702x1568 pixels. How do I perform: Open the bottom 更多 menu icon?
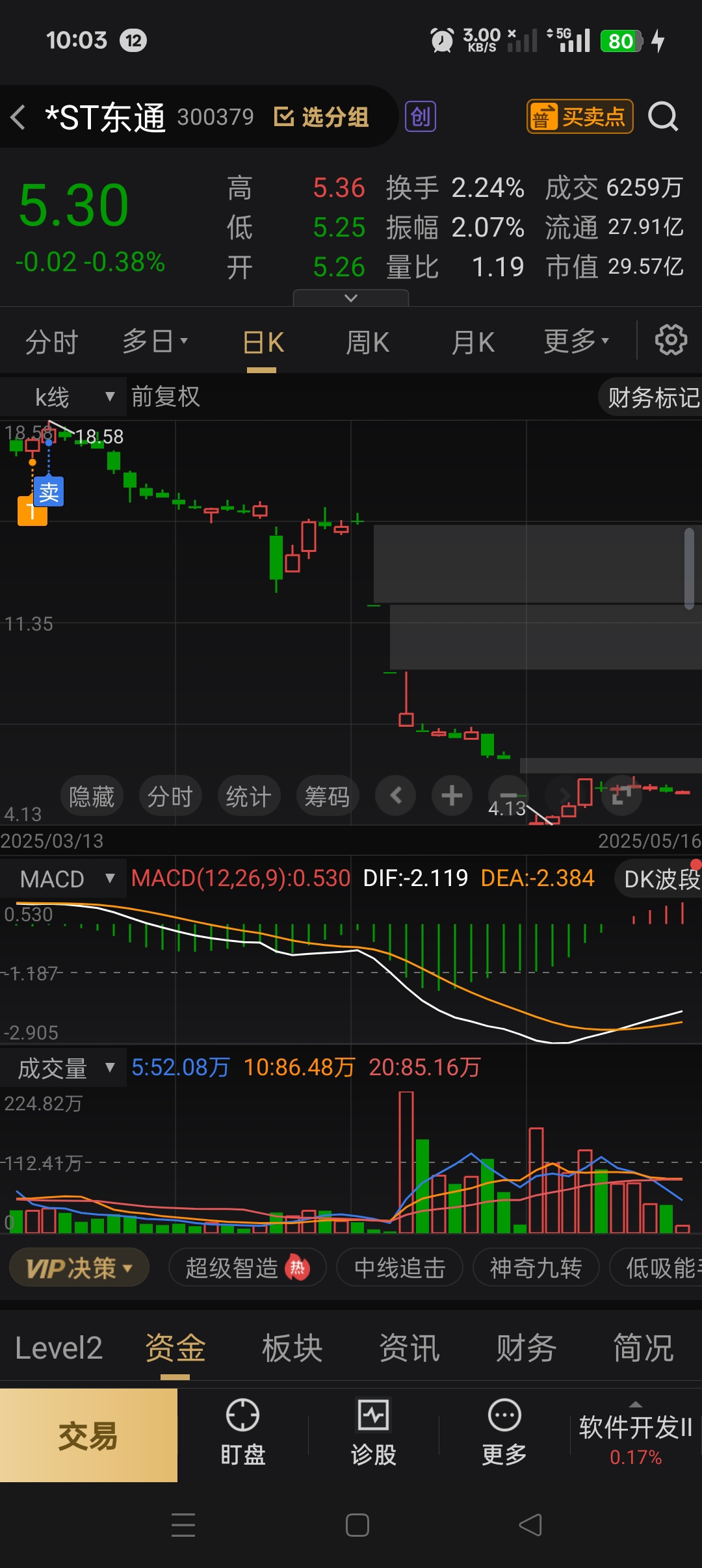[504, 1432]
